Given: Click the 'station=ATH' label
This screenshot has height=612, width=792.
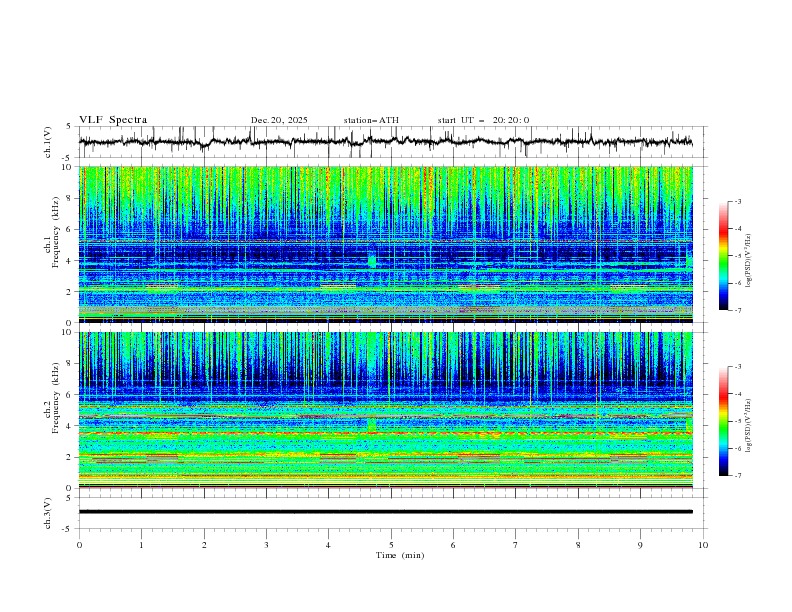Looking at the screenshot, I should pos(371,120).
